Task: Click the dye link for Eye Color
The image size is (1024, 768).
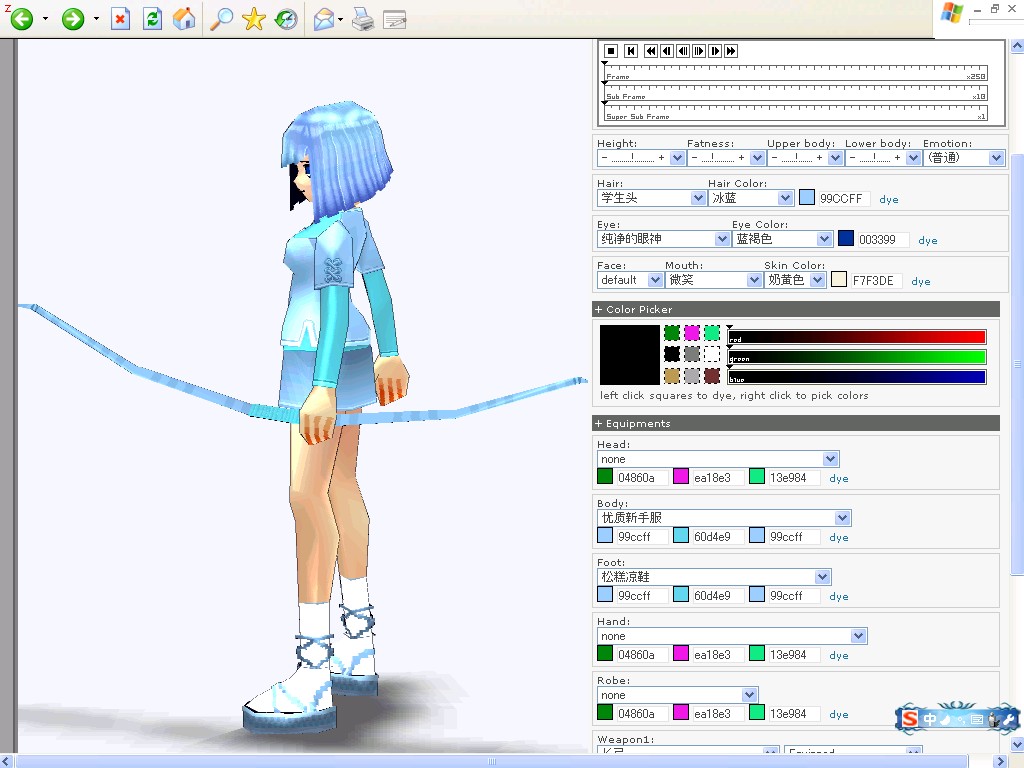Action: 927,240
